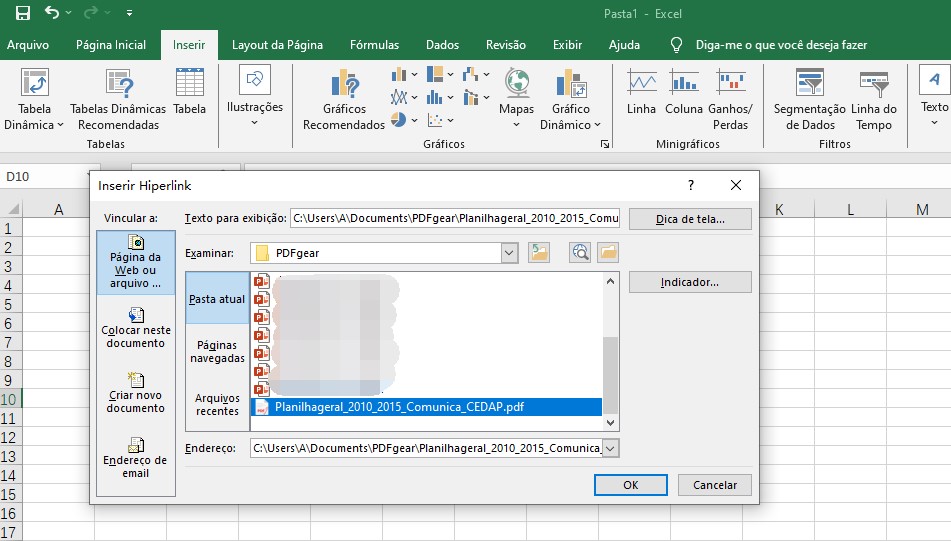The width and height of the screenshot is (951, 541).
Task: Click the Select All corner triangle
Action: pos(12,209)
